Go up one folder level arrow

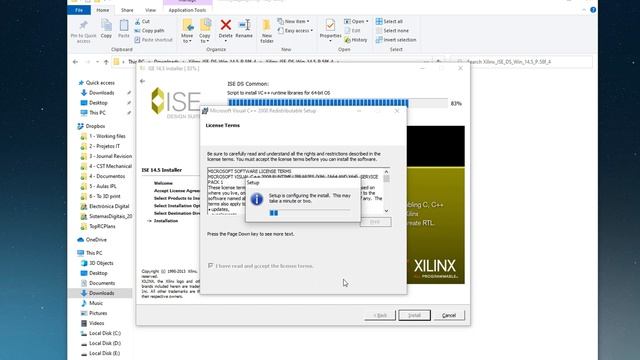(x=106, y=62)
